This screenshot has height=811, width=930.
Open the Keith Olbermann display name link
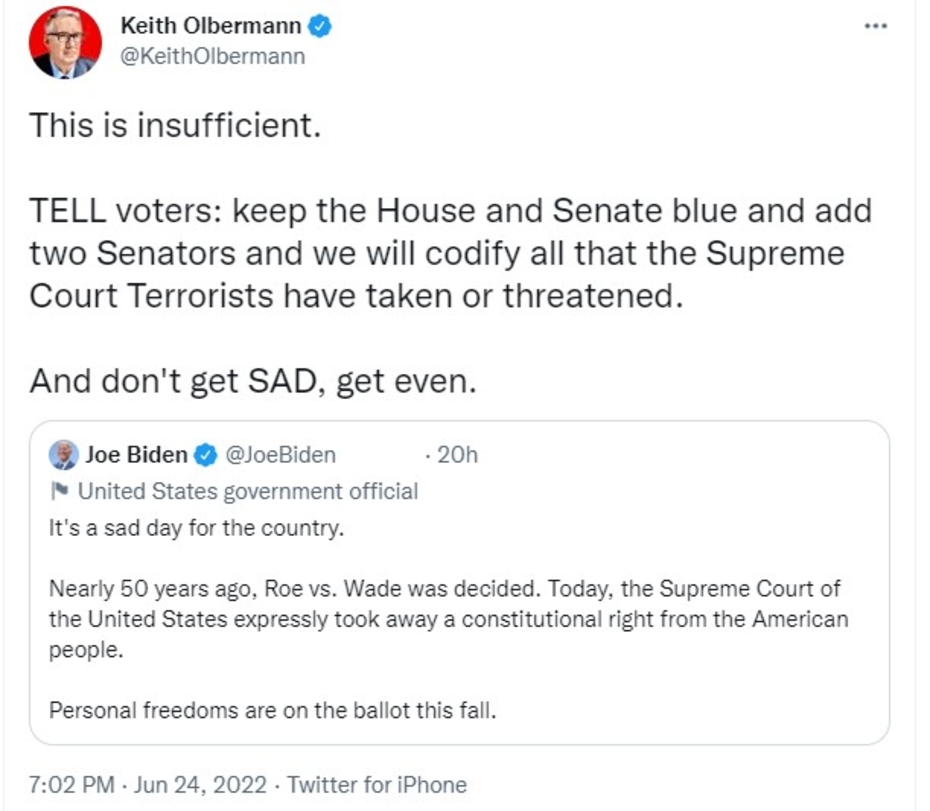coord(211,27)
